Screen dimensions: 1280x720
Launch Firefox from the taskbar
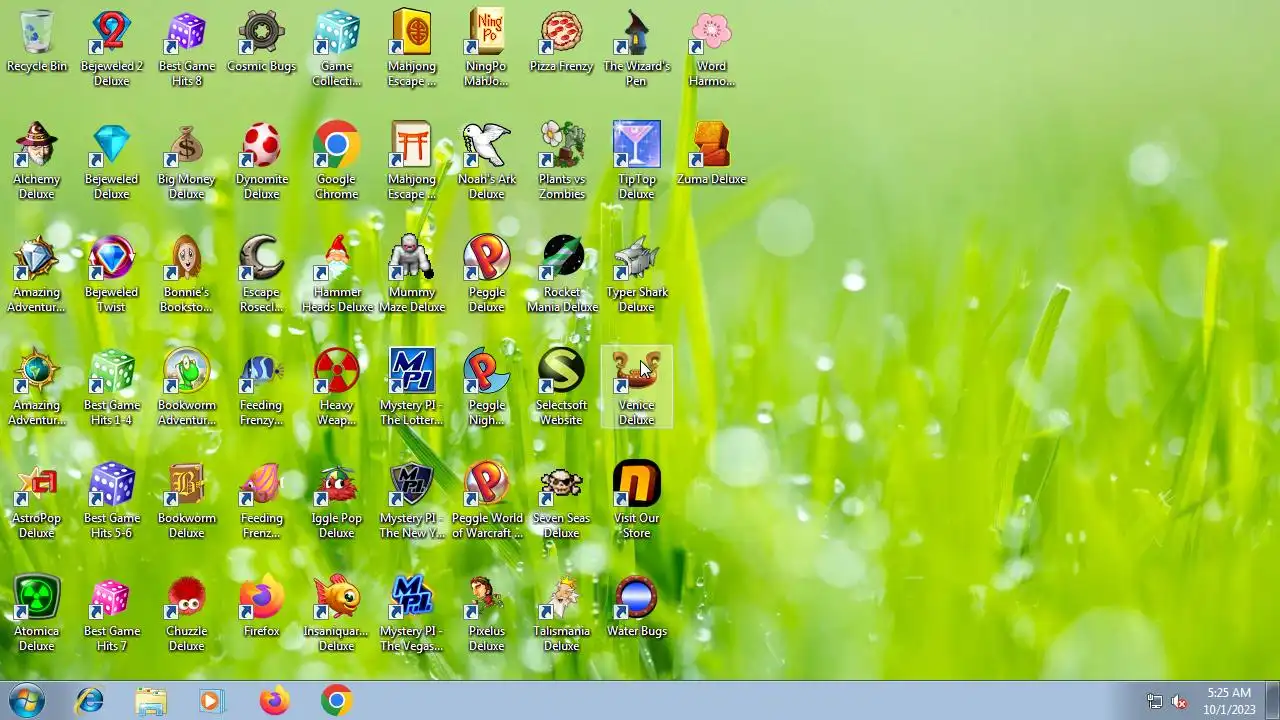pyautogui.click(x=274, y=701)
